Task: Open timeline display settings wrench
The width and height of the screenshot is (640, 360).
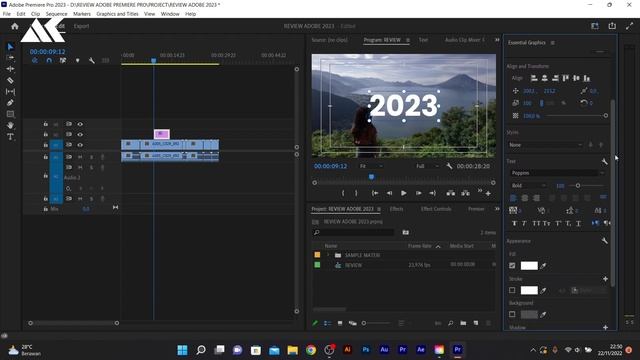Action: click(x=92, y=60)
